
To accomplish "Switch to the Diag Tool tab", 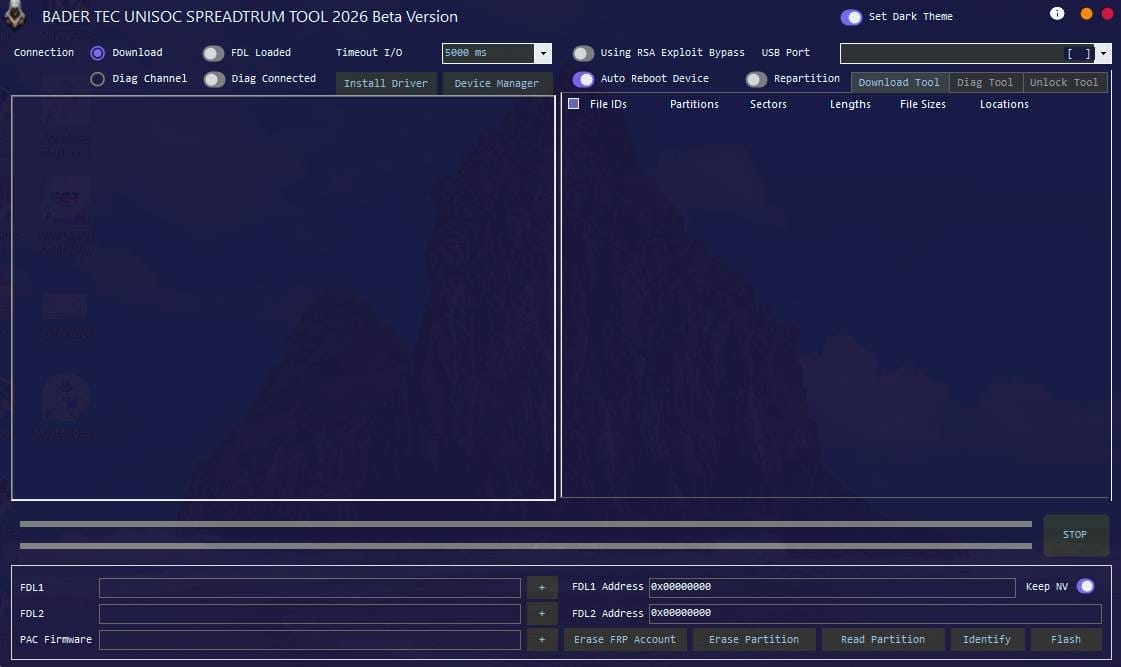I will [985, 82].
